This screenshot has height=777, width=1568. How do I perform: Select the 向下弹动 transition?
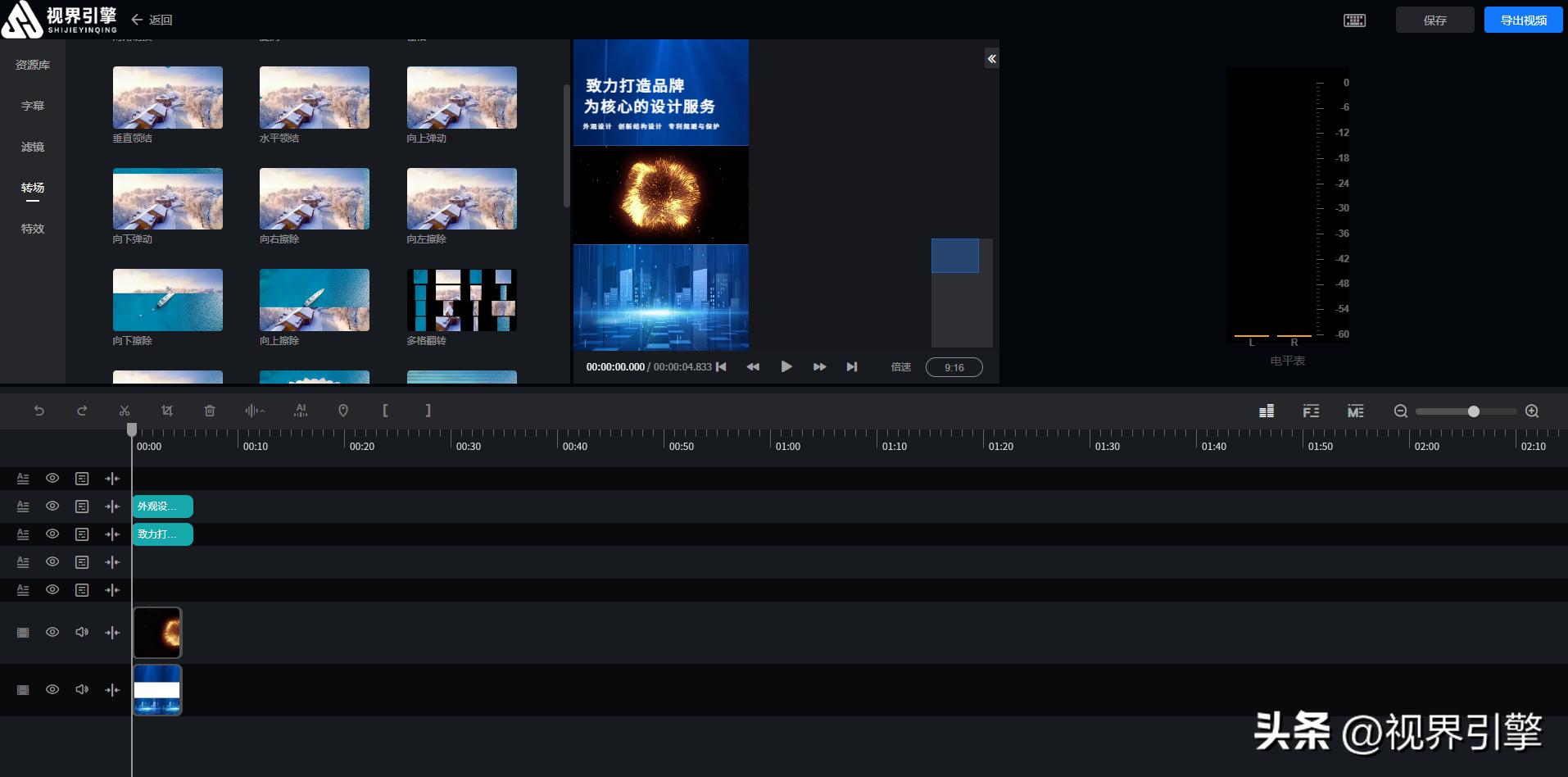168,198
